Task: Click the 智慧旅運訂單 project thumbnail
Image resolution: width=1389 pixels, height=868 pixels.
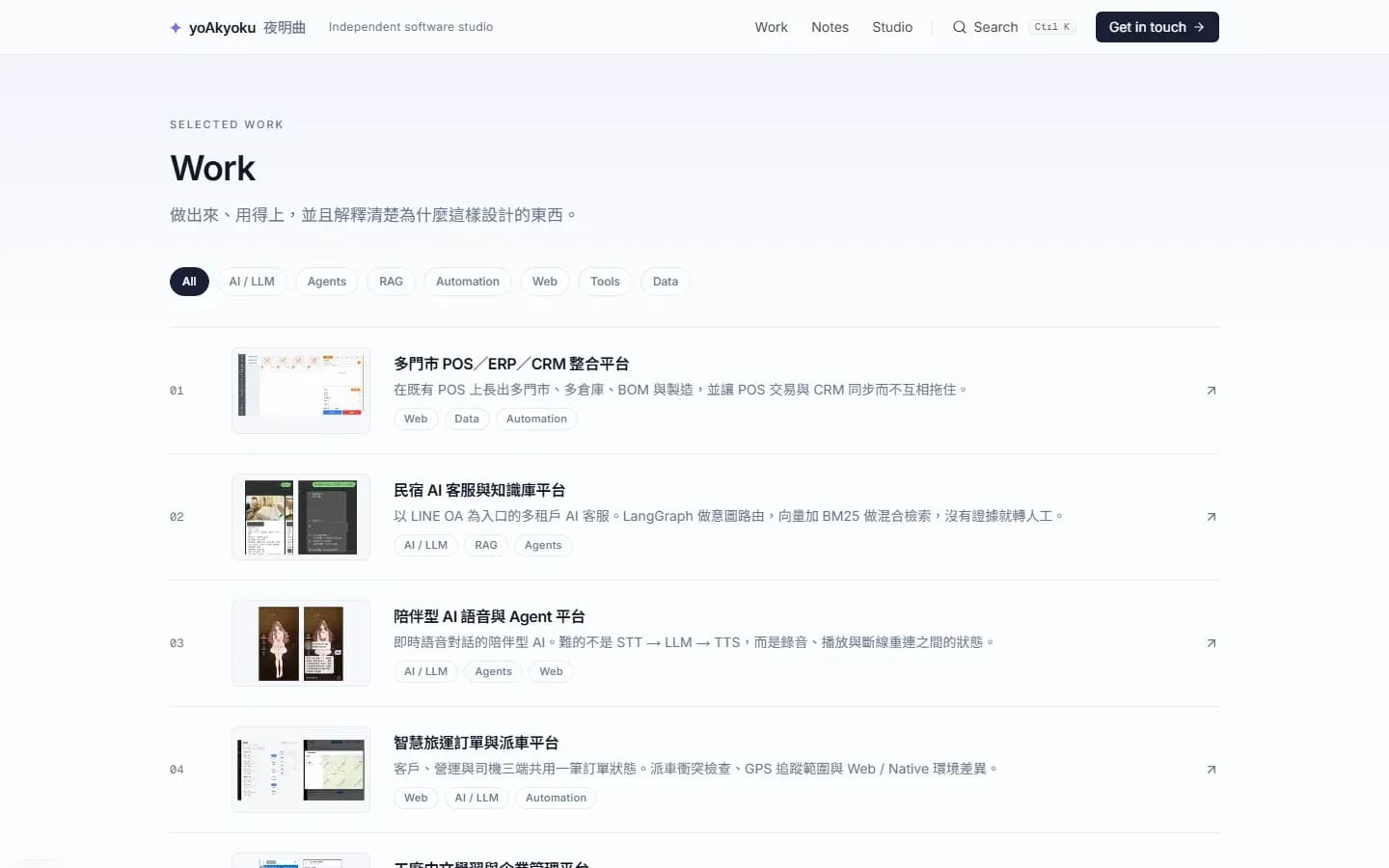Action: (x=301, y=770)
